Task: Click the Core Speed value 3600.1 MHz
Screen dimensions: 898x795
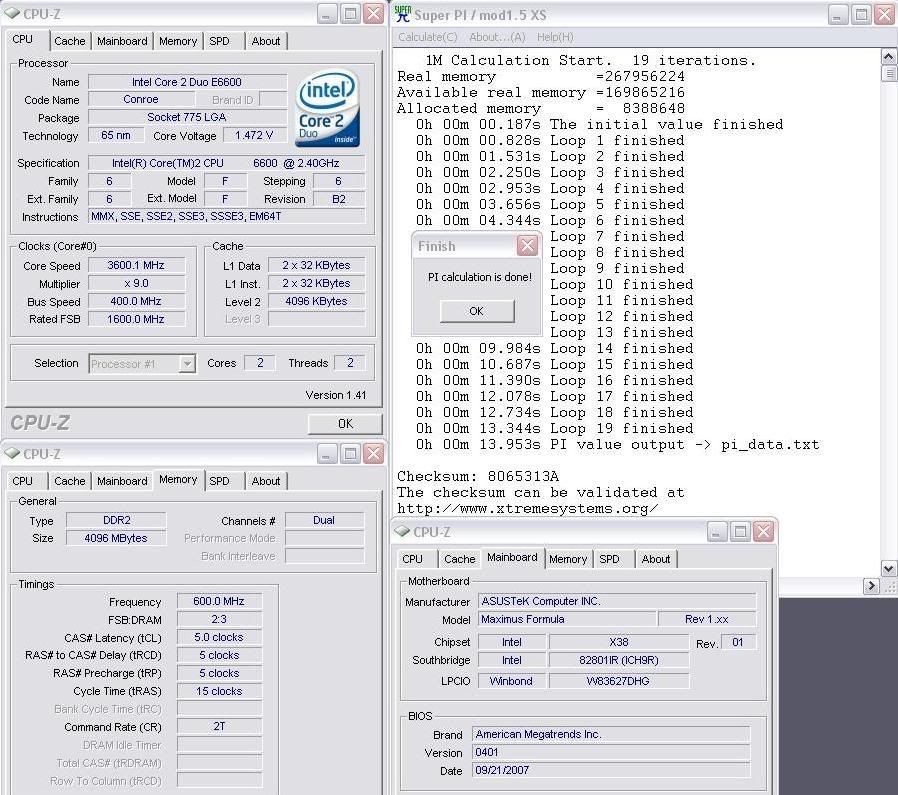Action: [x=136, y=265]
